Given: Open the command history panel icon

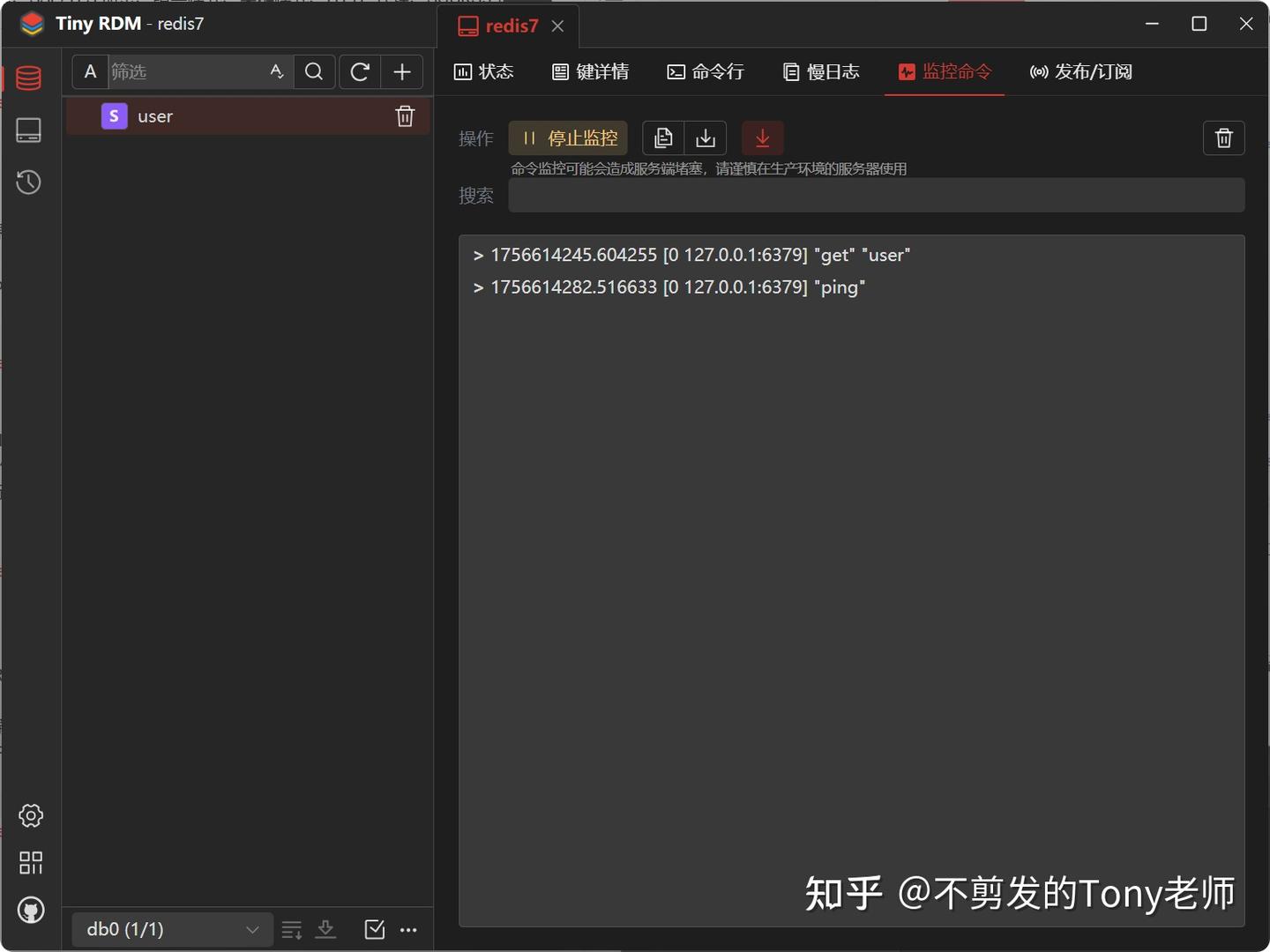Looking at the screenshot, I should 28,182.
